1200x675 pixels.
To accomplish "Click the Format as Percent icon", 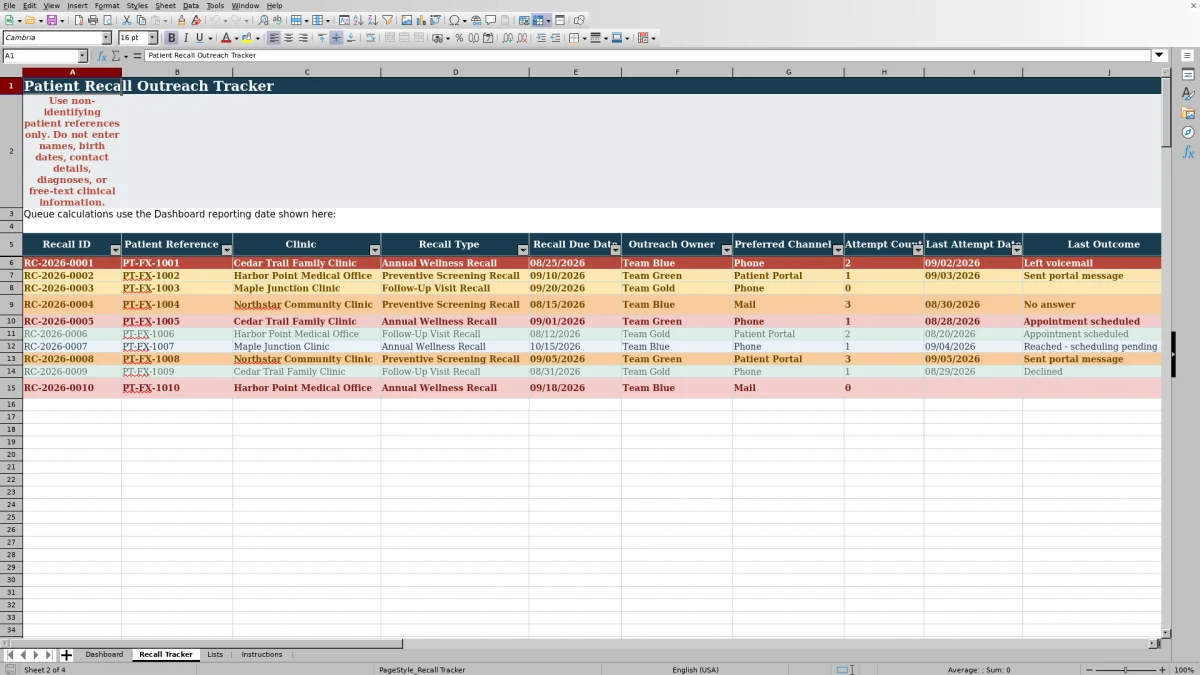I will 459,38.
